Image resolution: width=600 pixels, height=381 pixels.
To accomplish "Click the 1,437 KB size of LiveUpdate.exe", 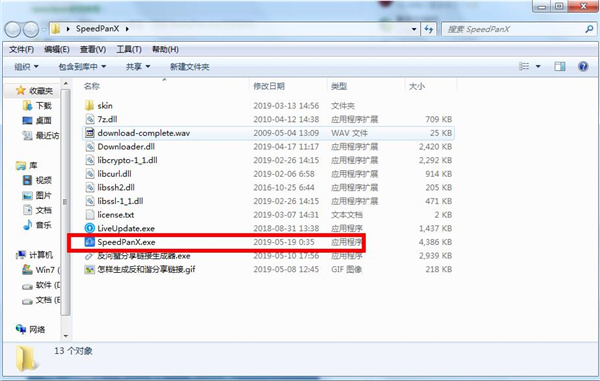I will (x=435, y=228).
